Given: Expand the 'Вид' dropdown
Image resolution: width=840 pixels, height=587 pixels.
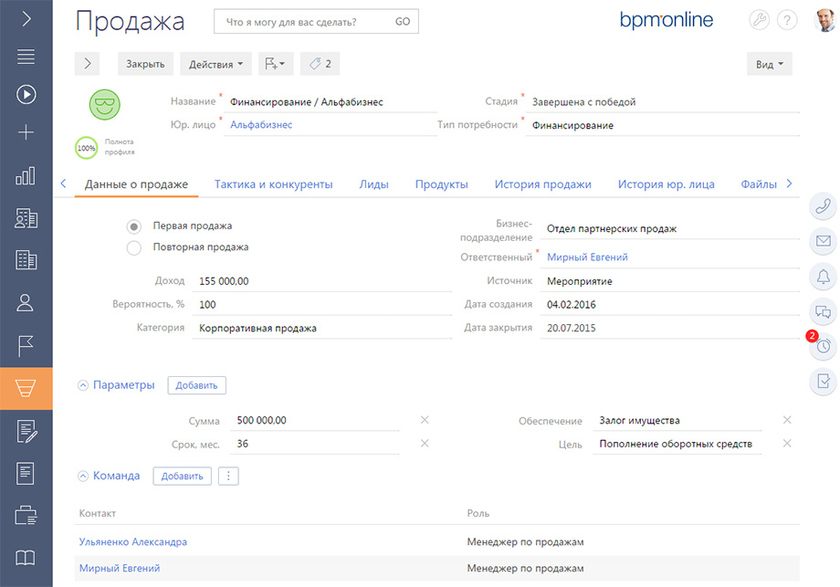Looking at the screenshot, I should tap(769, 64).
